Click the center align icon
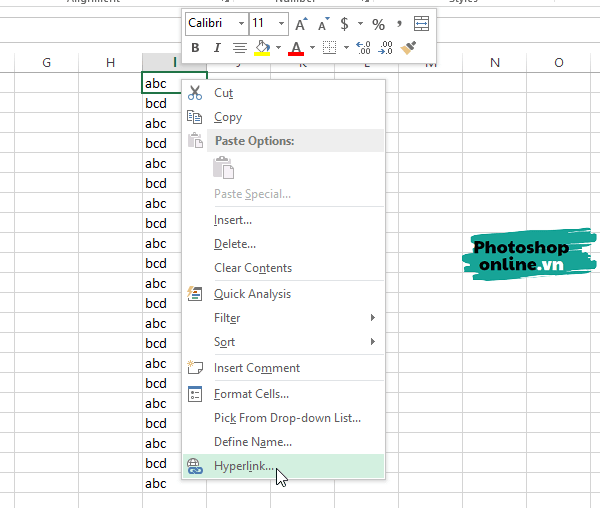This screenshot has width=600, height=508. point(240,48)
